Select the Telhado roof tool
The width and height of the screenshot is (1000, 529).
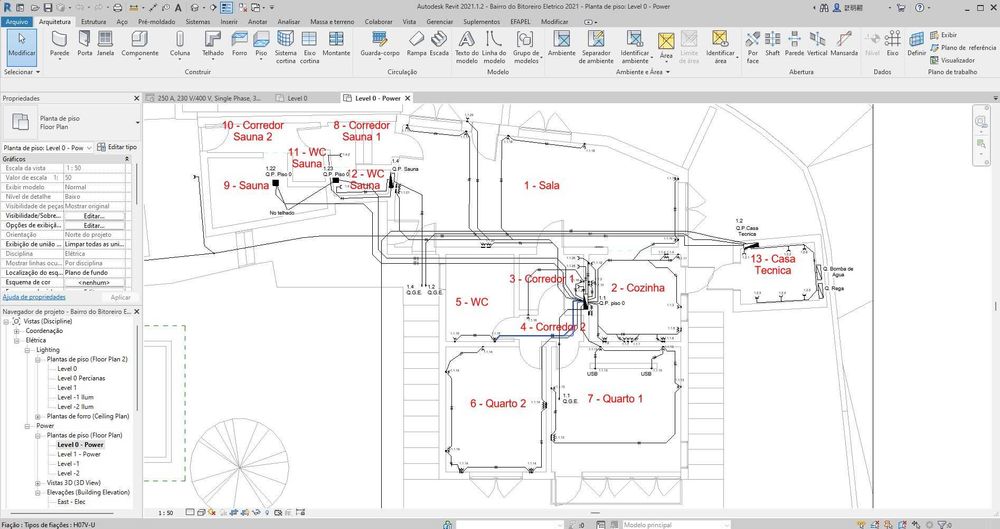click(213, 43)
